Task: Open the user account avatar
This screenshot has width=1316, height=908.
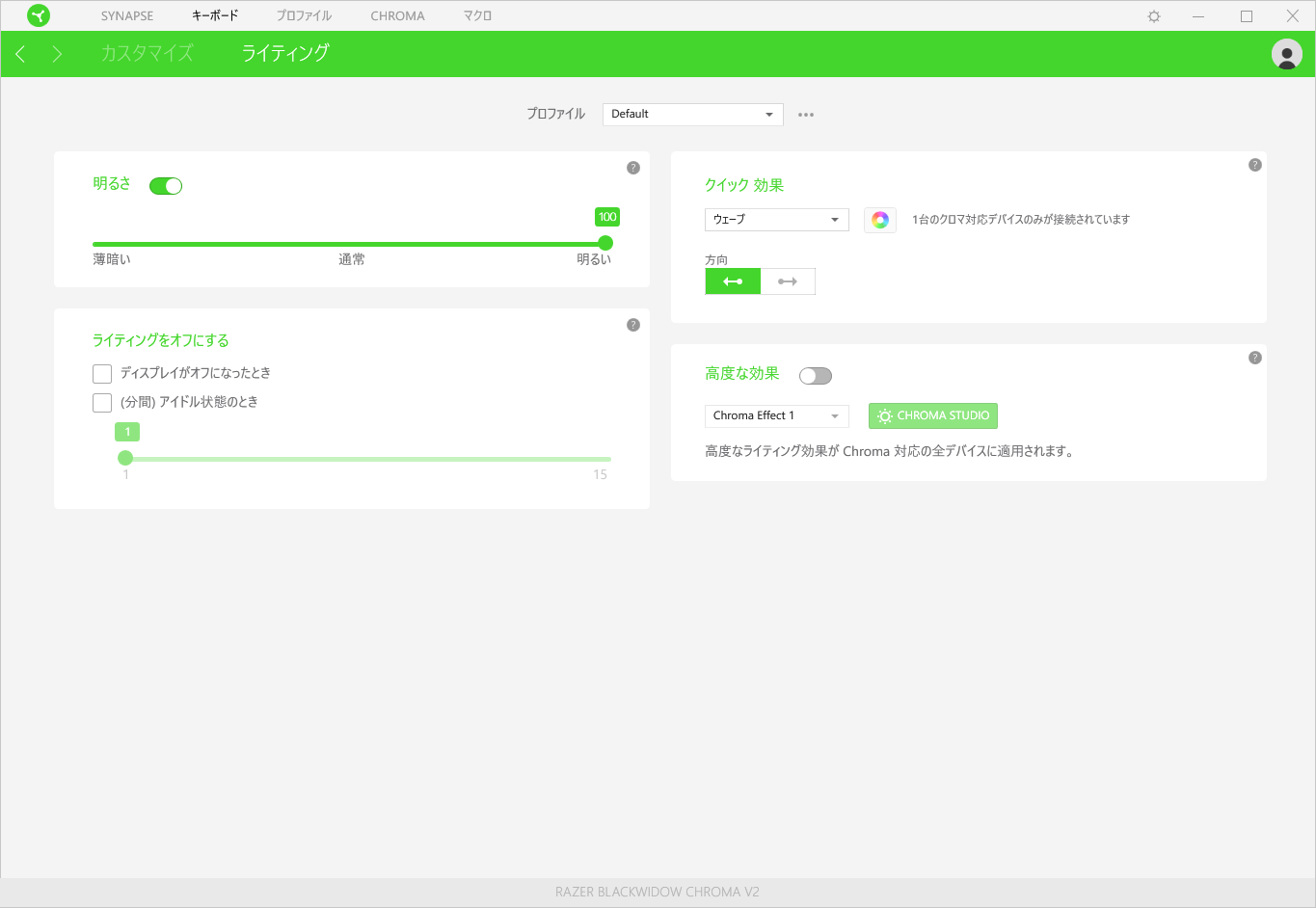Action: [1287, 54]
